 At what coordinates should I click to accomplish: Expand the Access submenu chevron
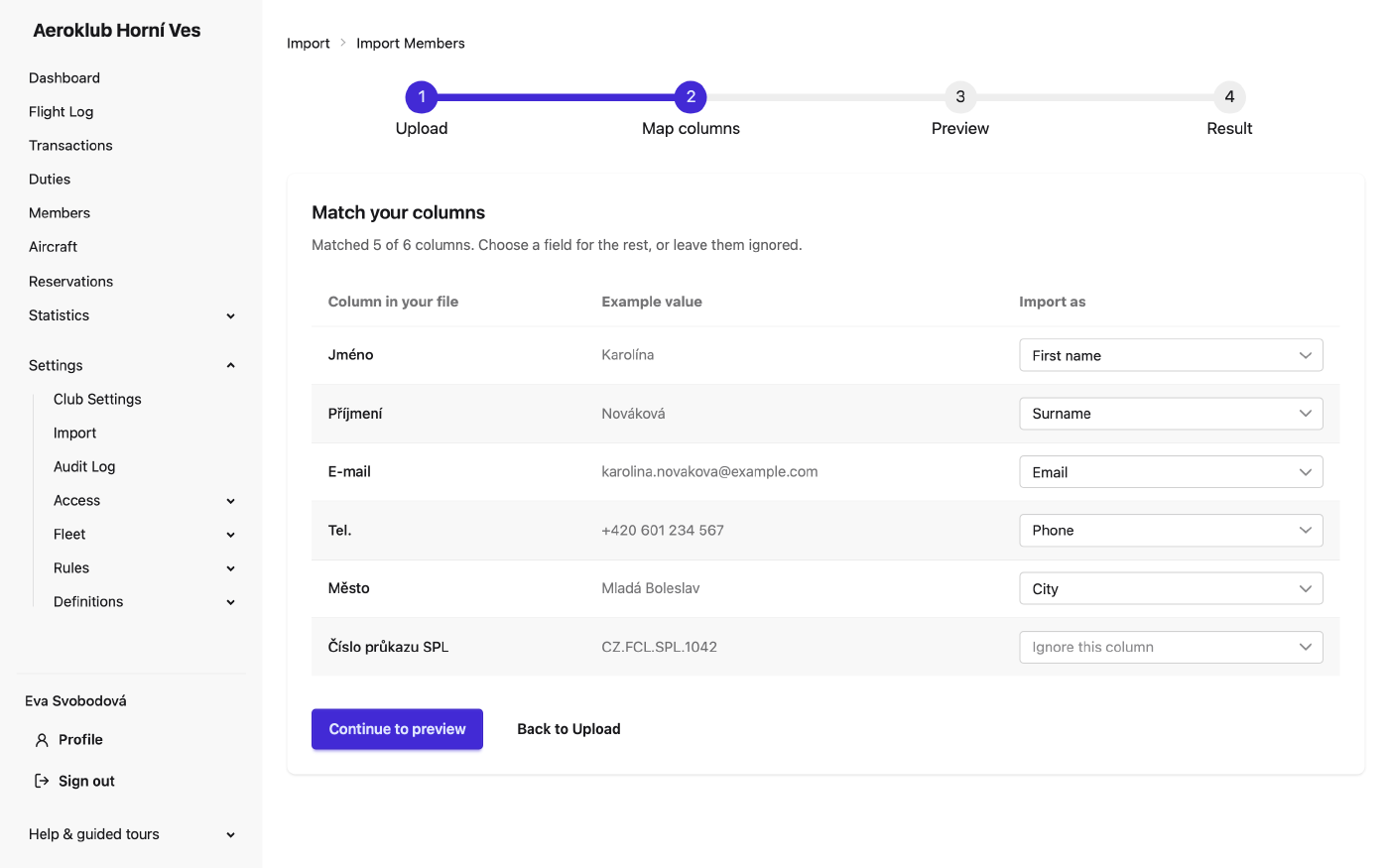[x=231, y=501]
